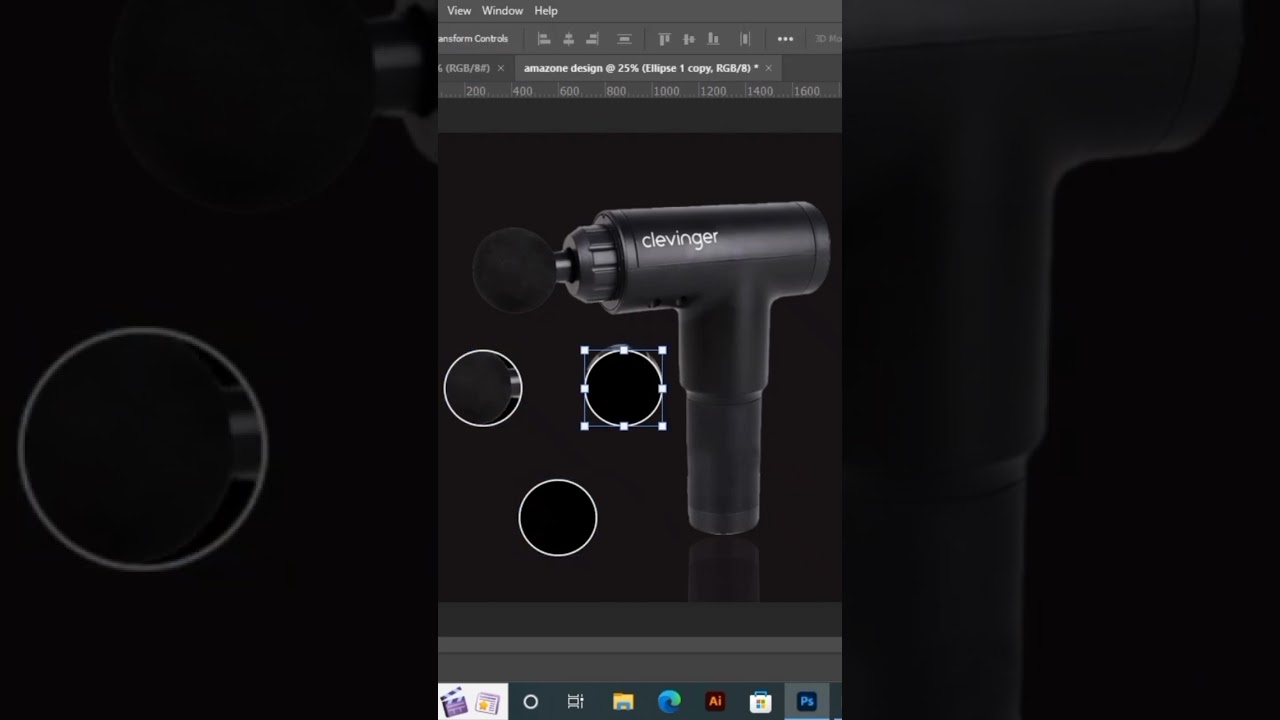The image size is (1280, 720).
Task: Align vertical centers of layers
Action: 688,39
